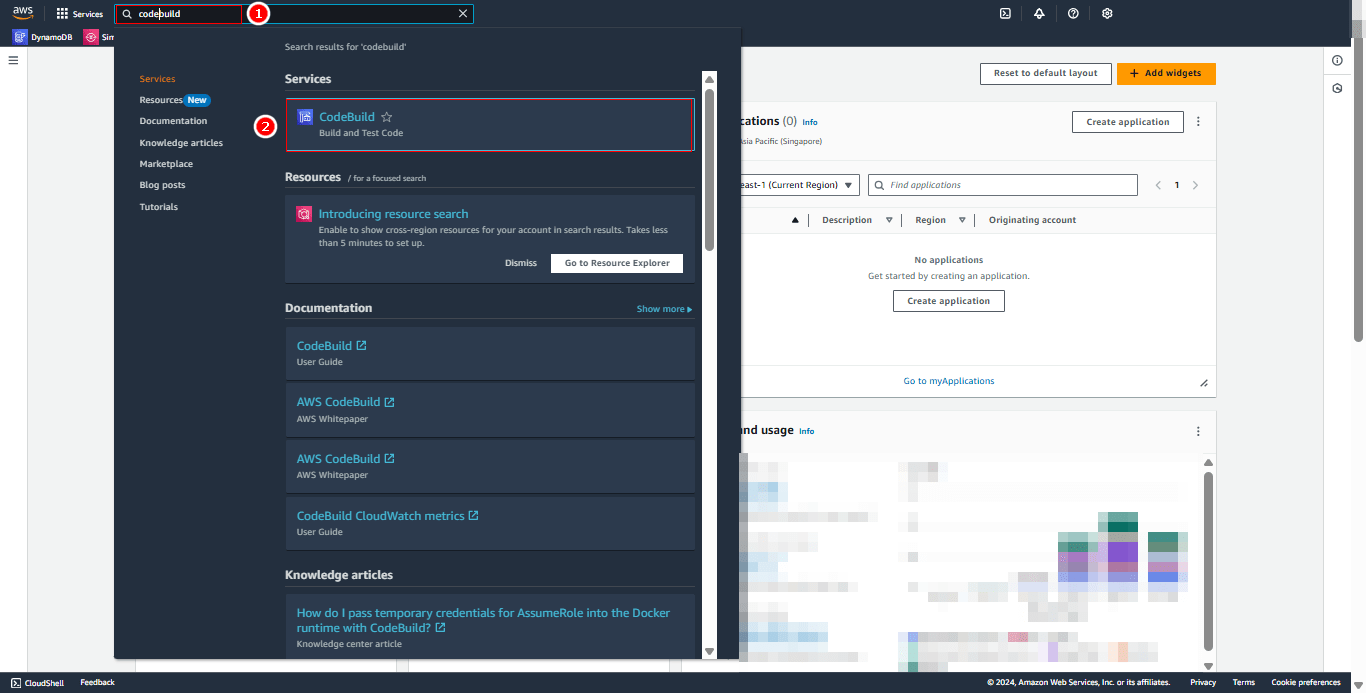Click Info link beside Applications heading
The height and width of the screenshot is (693, 1366).
[x=810, y=122]
